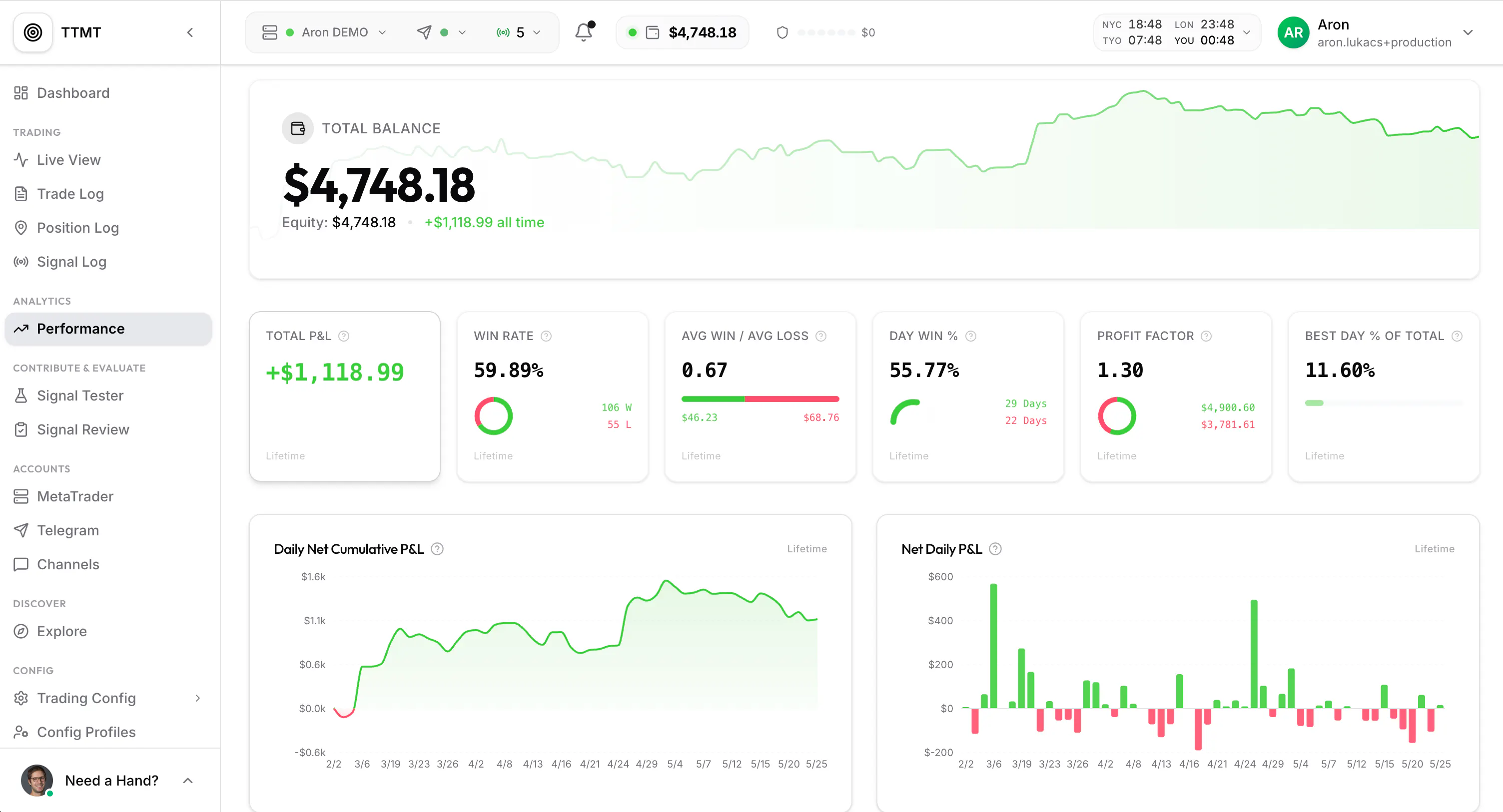The width and height of the screenshot is (1503, 812).
Task: Click the Avg Win/Avg Loss ratio bar
Action: coord(760,399)
